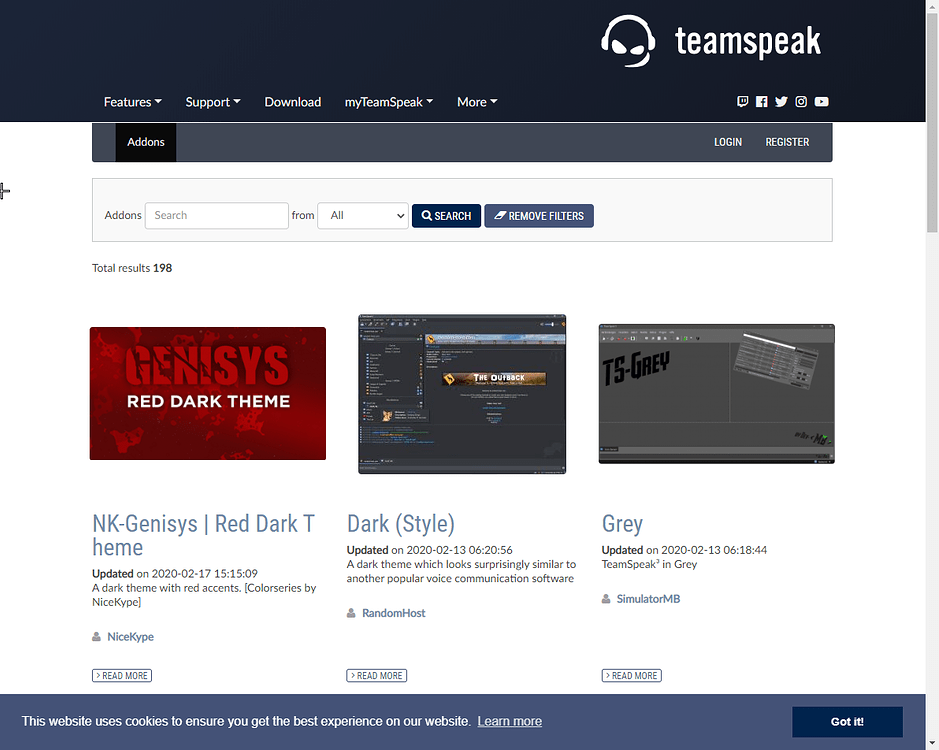This screenshot has height=750, width=939.
Task: Open TeamSpeak's Twitch channel icon
Action: tap(742, 101)
